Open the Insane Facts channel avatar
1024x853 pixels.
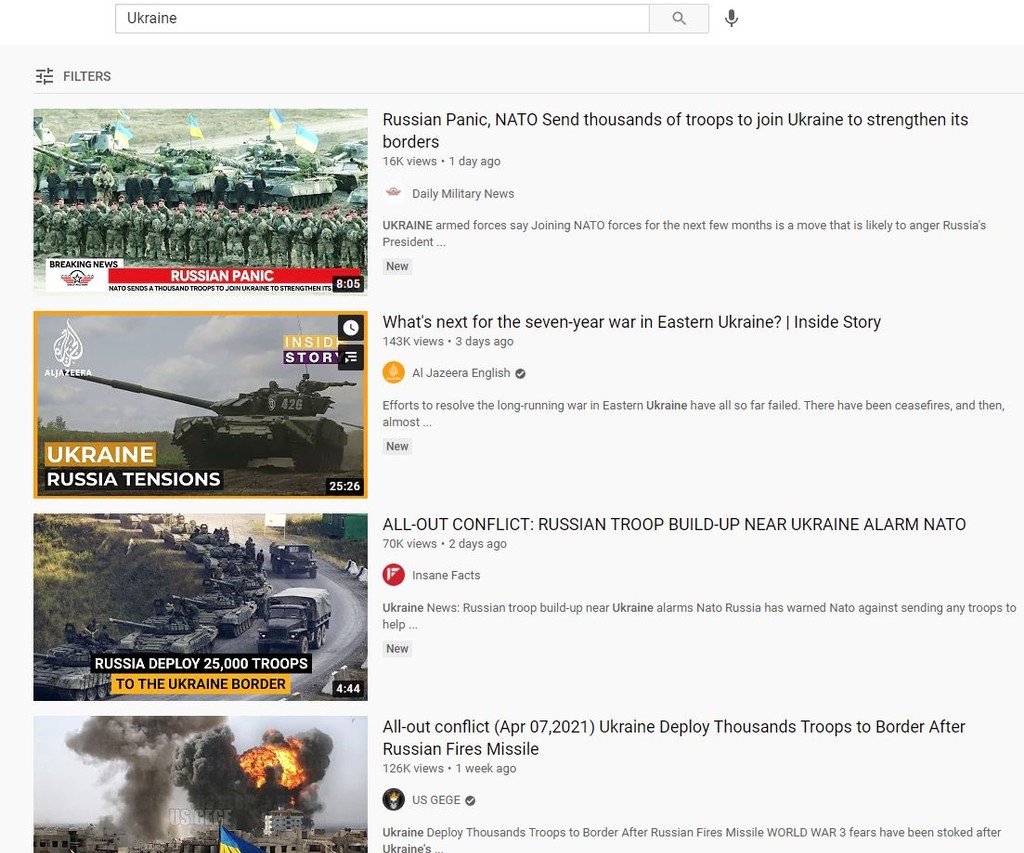393,575
